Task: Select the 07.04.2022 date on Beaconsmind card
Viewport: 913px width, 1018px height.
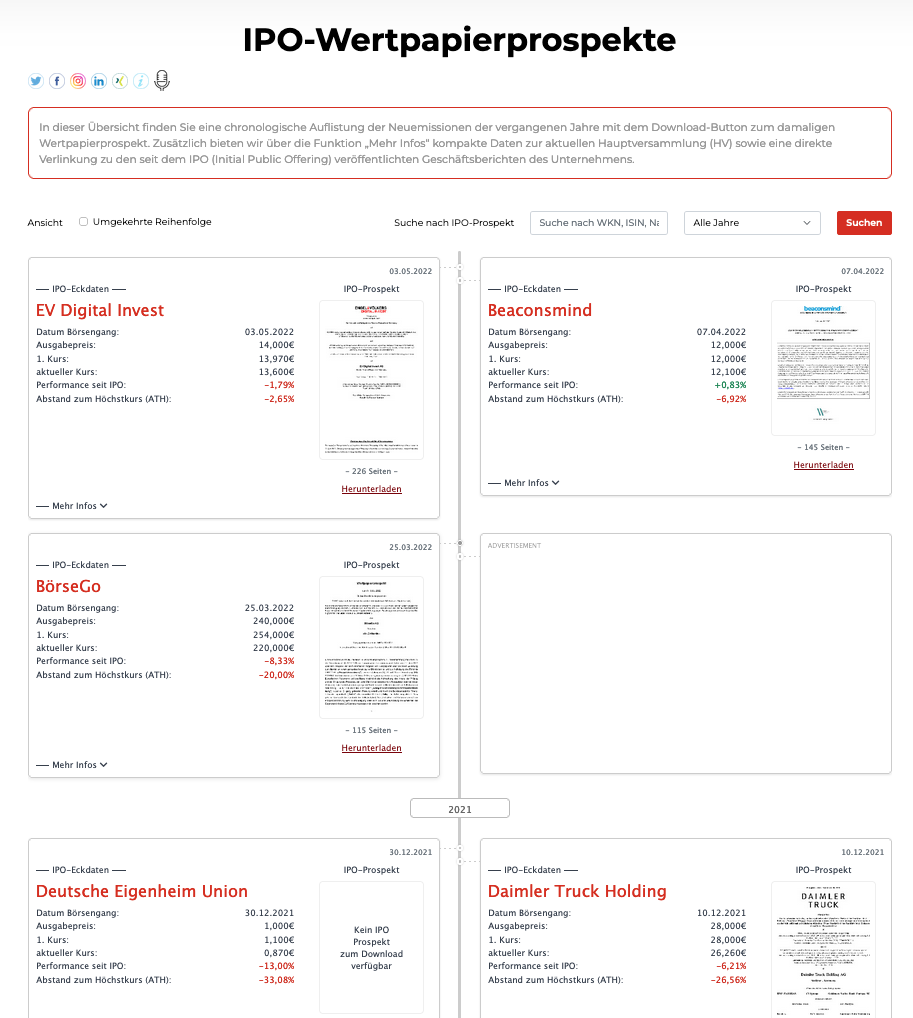Action: pyautogui.click(x=862, y=271)
